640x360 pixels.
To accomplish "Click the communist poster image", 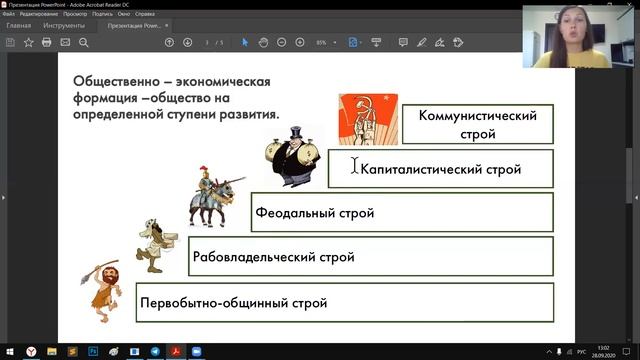I will [368, 119].
